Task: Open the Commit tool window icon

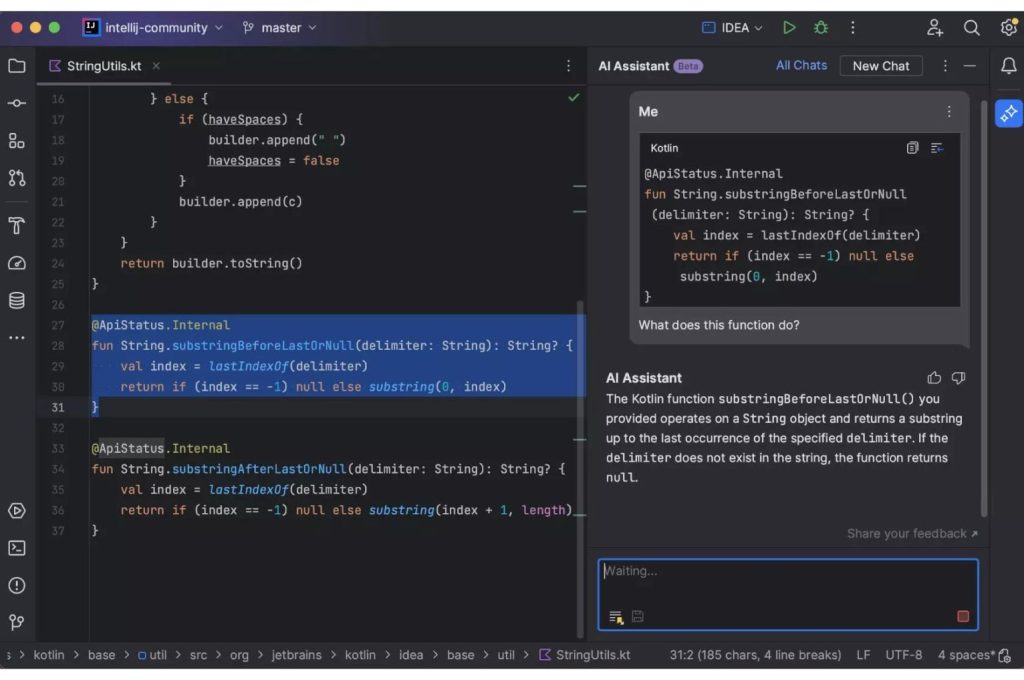Action: click(x=16, y=101)
